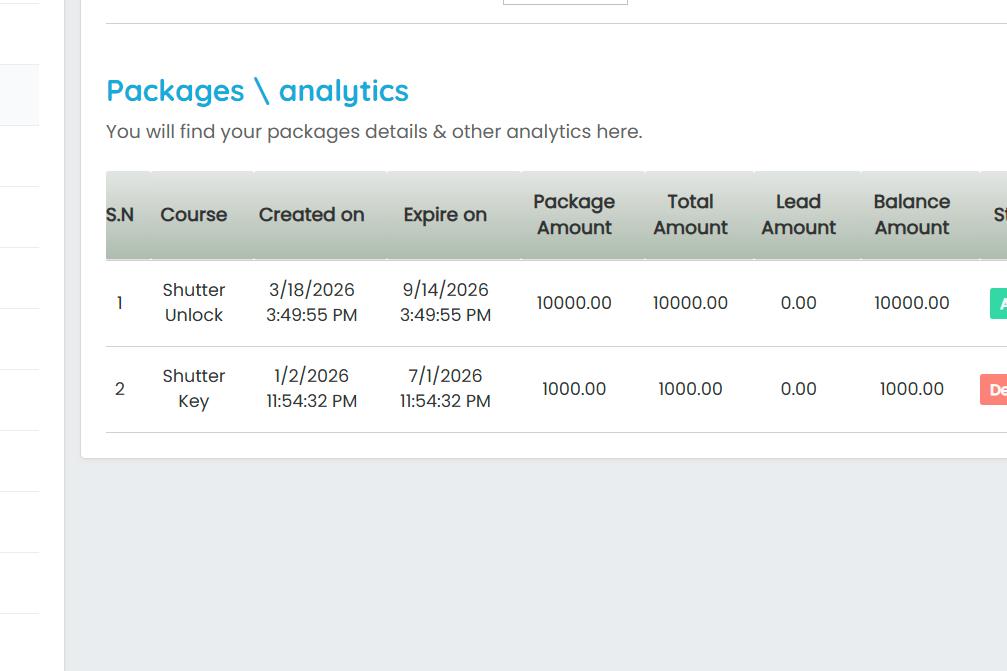1007x671 pixels.
Task: Click the 1/2/2026 created date cell
Action: click(x=311, y=388)
